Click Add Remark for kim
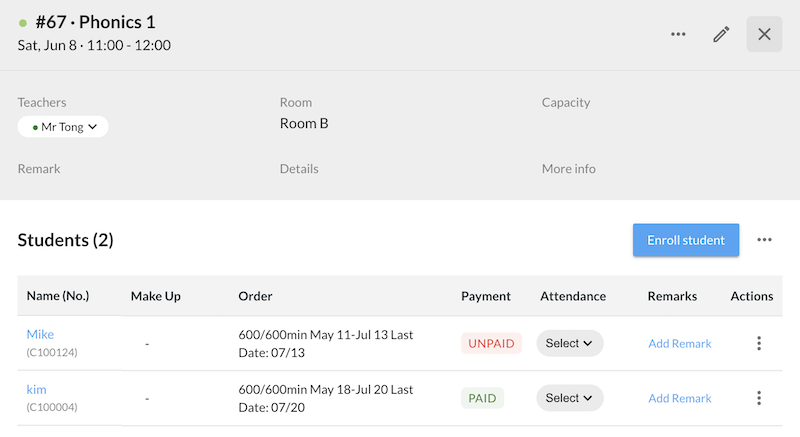Viewport: 800px width, 437px height. [680, 398]
